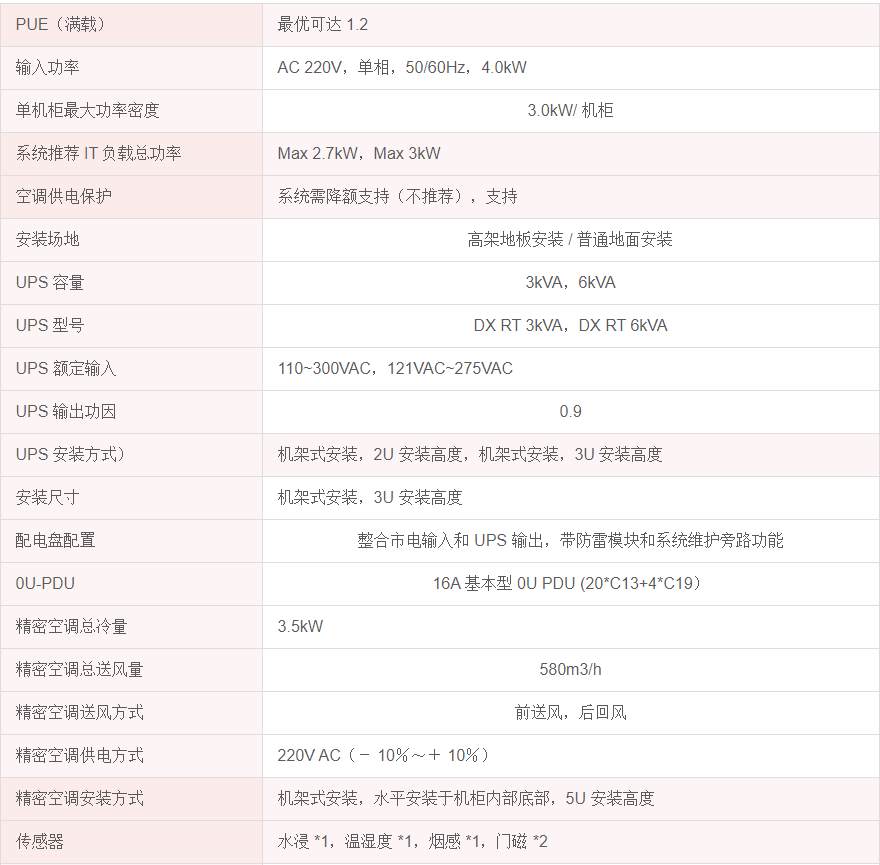Image resolution: width=880 pixels, height=865 pixels.
Task: Select the 'DX RT 3kVA，DX RT 6kVA' model text
Action: [x=570, y=325]
